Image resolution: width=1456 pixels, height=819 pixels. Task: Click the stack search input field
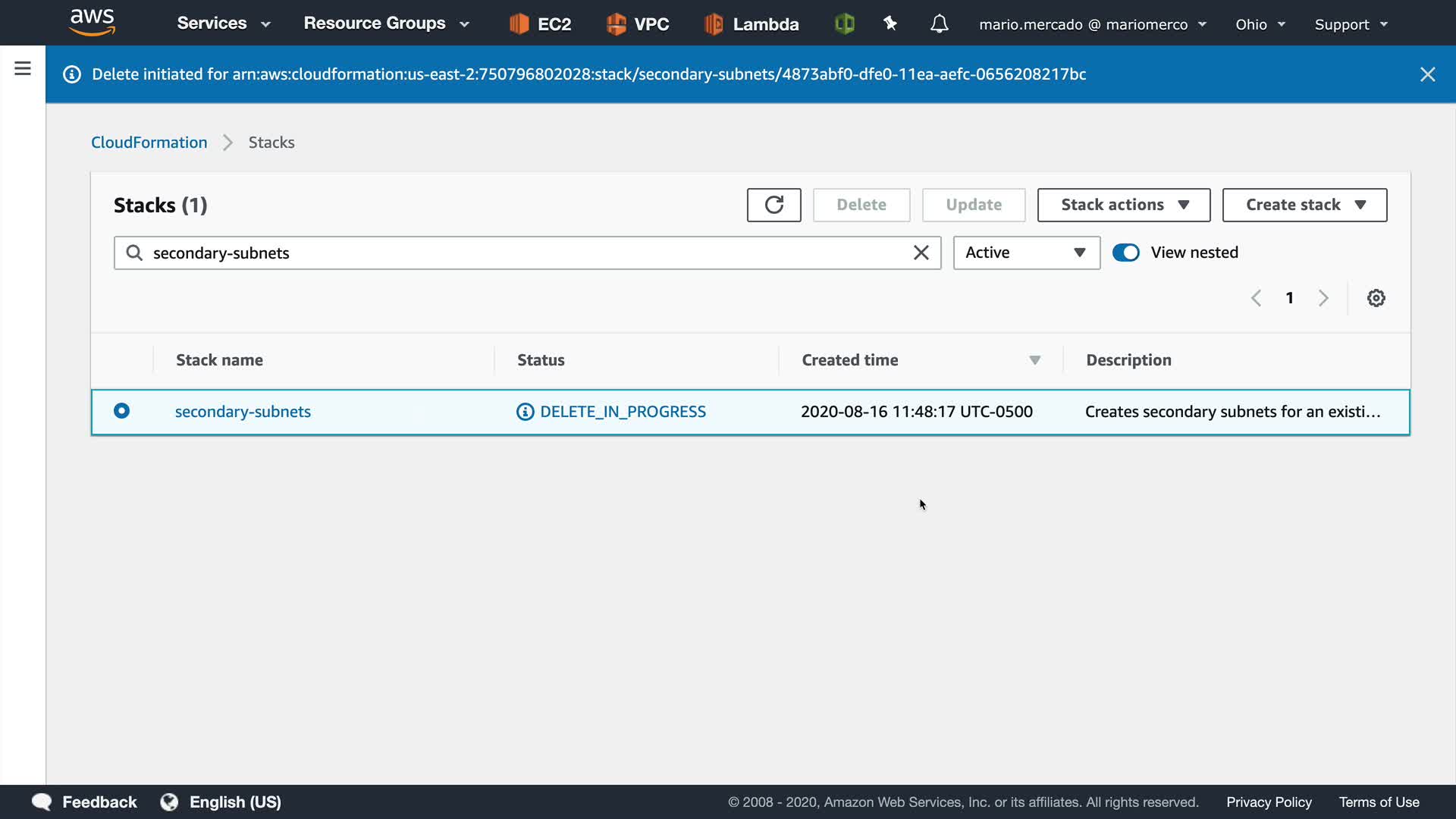523,253
